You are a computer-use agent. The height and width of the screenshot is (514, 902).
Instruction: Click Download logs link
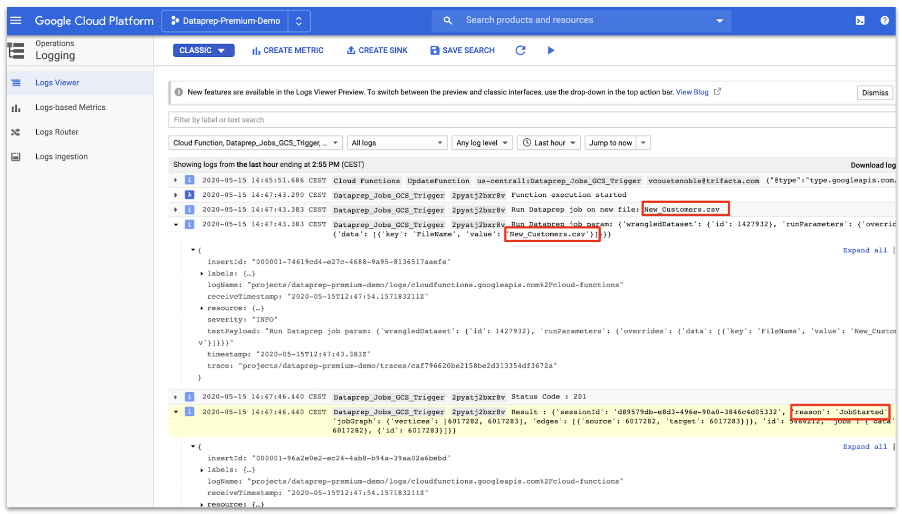873,165
